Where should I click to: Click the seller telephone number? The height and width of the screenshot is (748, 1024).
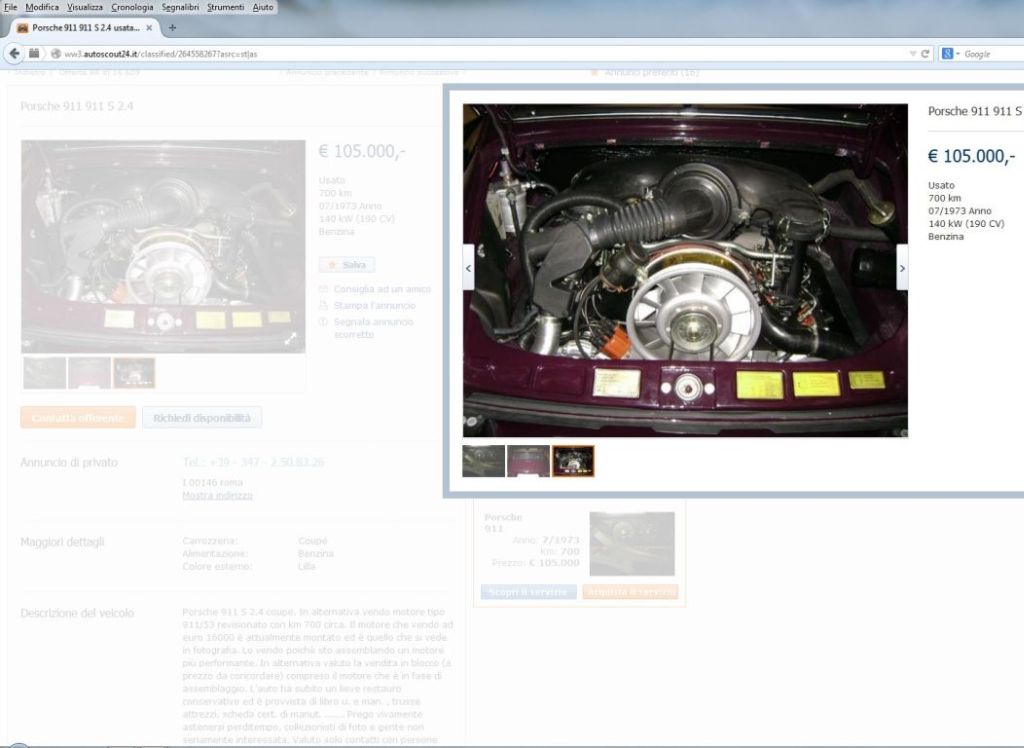[x=253, y=463]
